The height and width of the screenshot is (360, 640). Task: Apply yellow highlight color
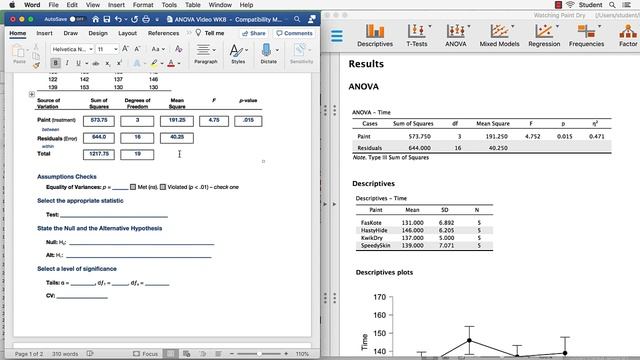(x=154, y=63)
